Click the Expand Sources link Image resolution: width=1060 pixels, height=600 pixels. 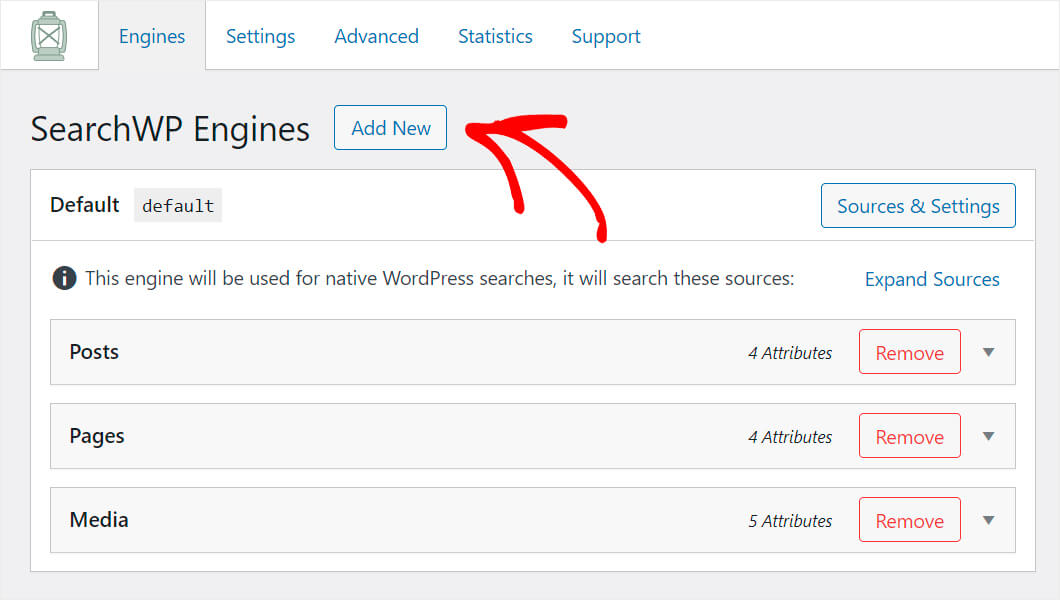tap(932, 279)
